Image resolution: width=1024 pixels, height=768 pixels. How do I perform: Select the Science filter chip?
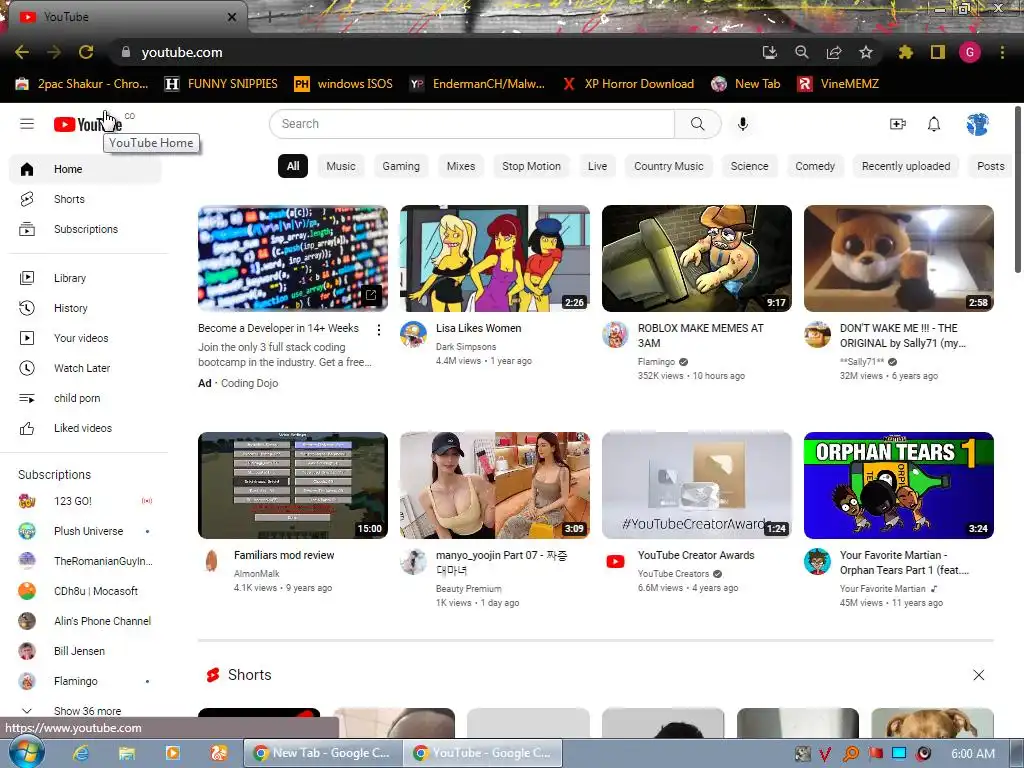point(750,166)
